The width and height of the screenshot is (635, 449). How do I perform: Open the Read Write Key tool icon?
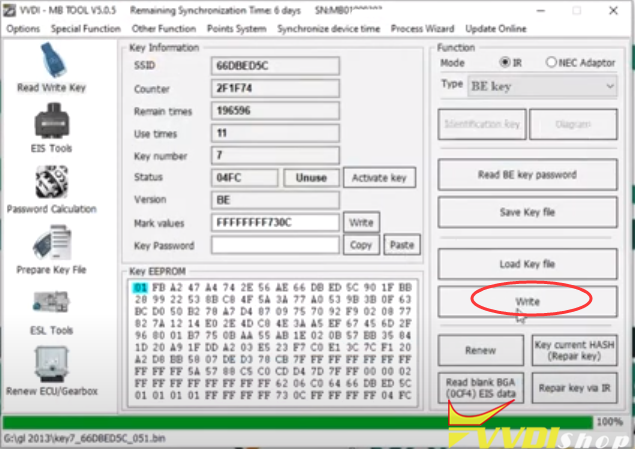(x=51, y=68)
